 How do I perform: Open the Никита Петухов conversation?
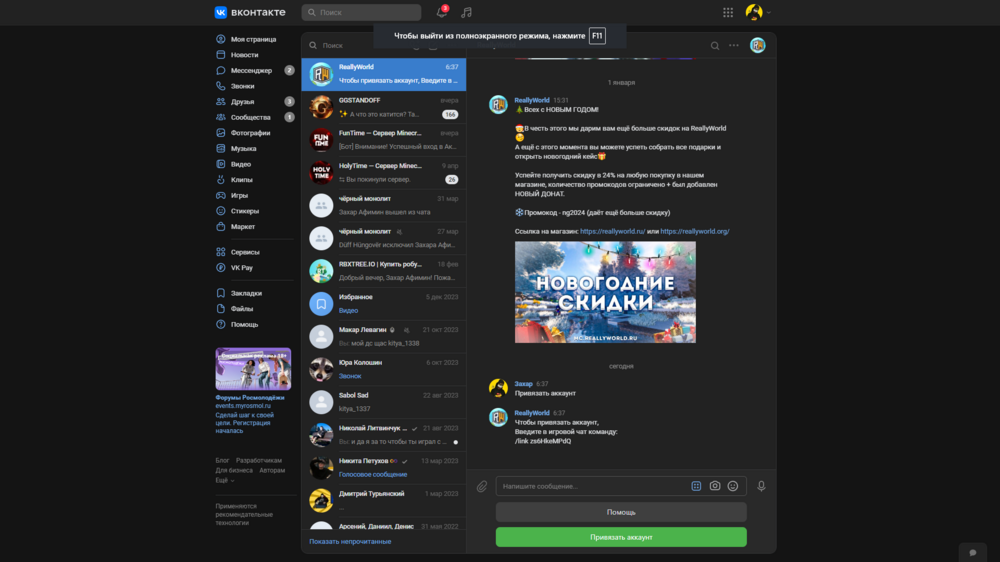pyautogui.click(x=384, y=468)
